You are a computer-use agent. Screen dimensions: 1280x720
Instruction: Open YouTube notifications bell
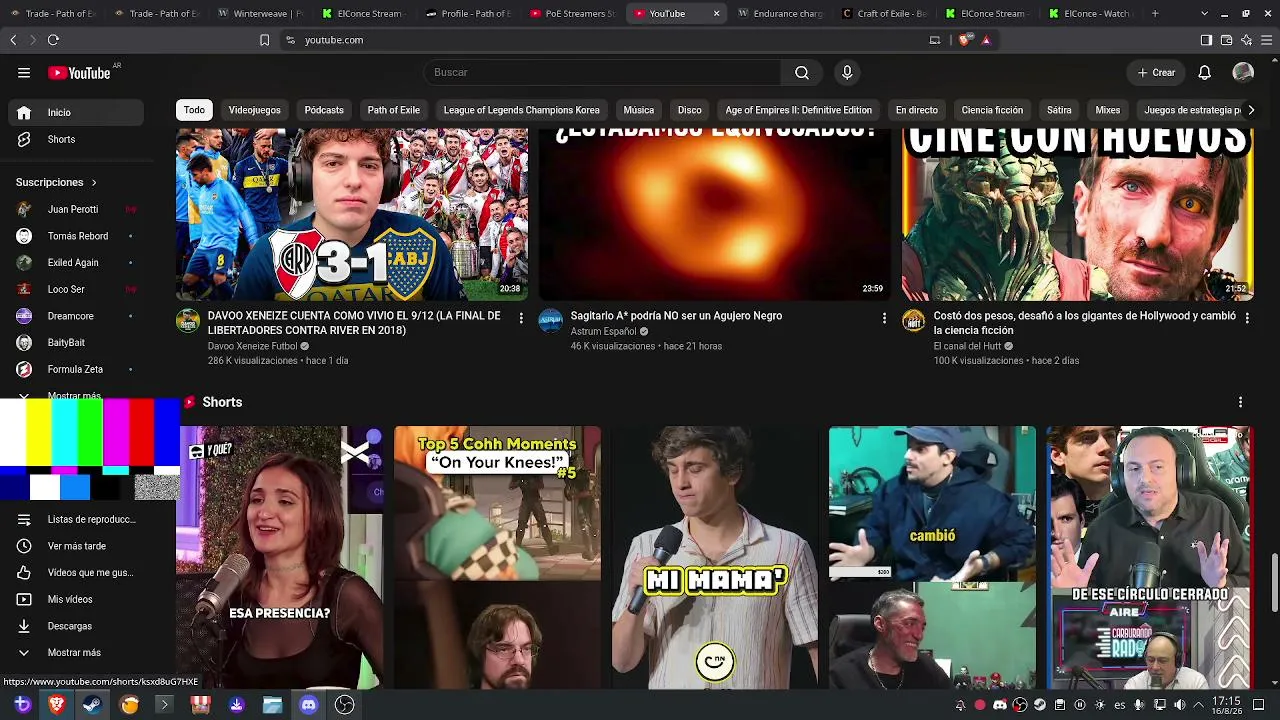pyautogui.click(x=1205, y=72)
